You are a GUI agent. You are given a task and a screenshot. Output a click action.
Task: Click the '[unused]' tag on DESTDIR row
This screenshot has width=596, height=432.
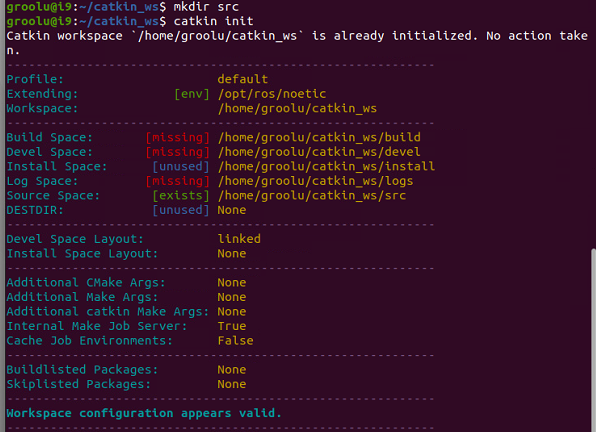tap(181, 210)
